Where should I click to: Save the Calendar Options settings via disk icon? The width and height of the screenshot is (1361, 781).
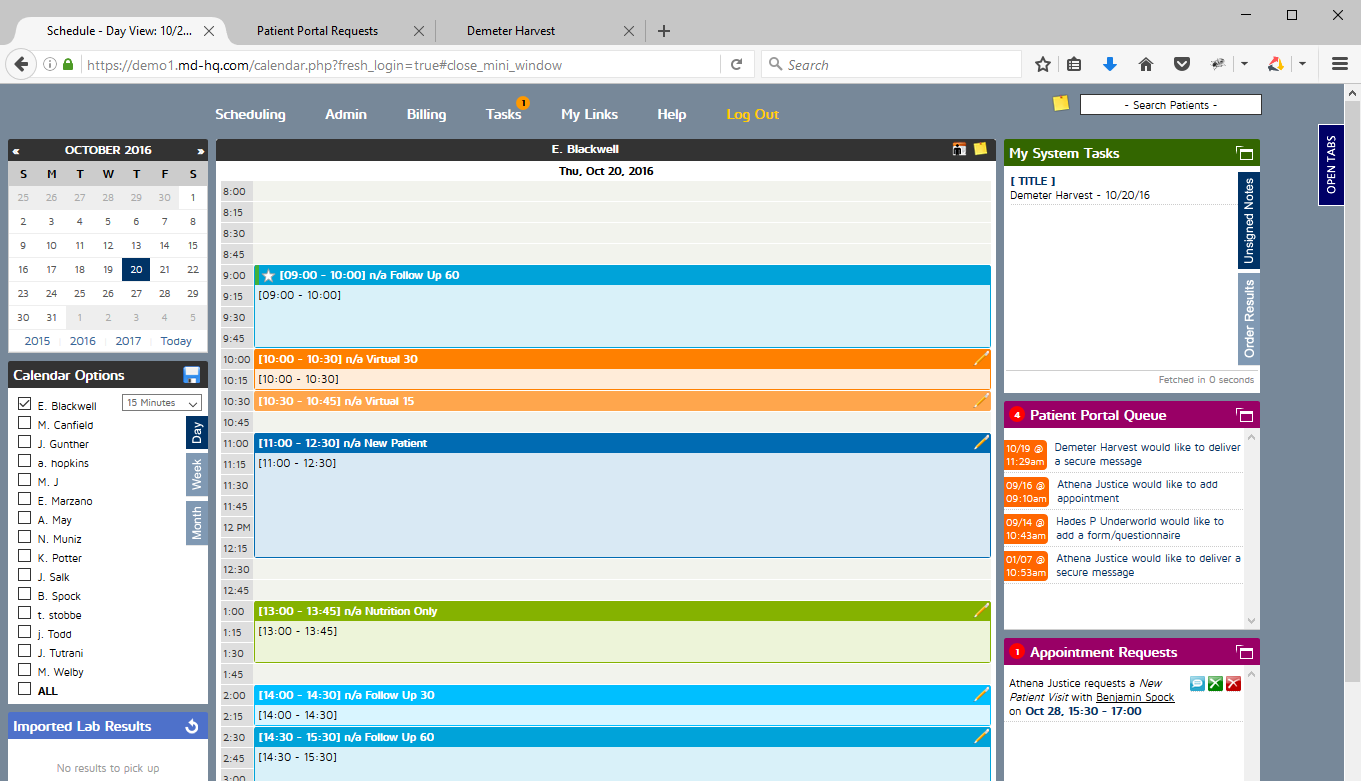point(190,374)
